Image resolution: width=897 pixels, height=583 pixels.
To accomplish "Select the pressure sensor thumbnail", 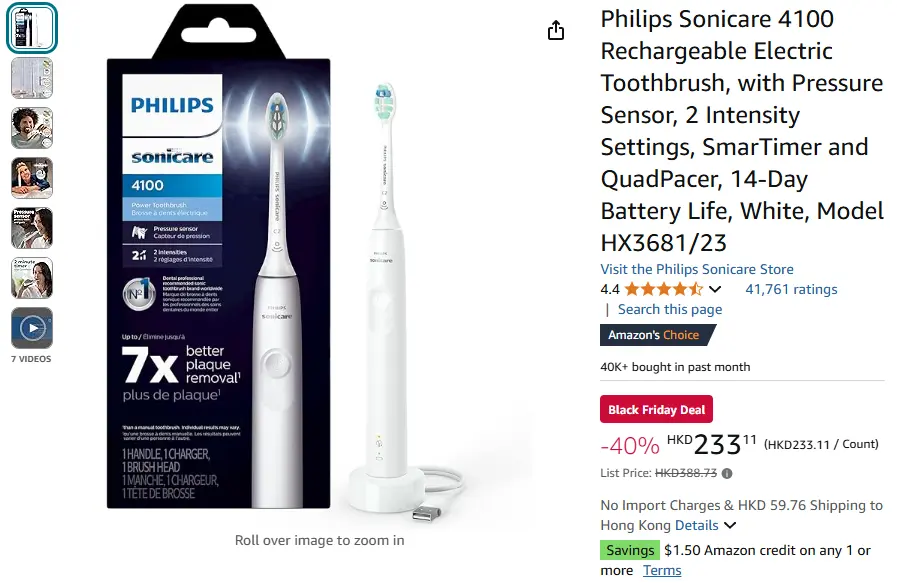I will coord(32,228).
